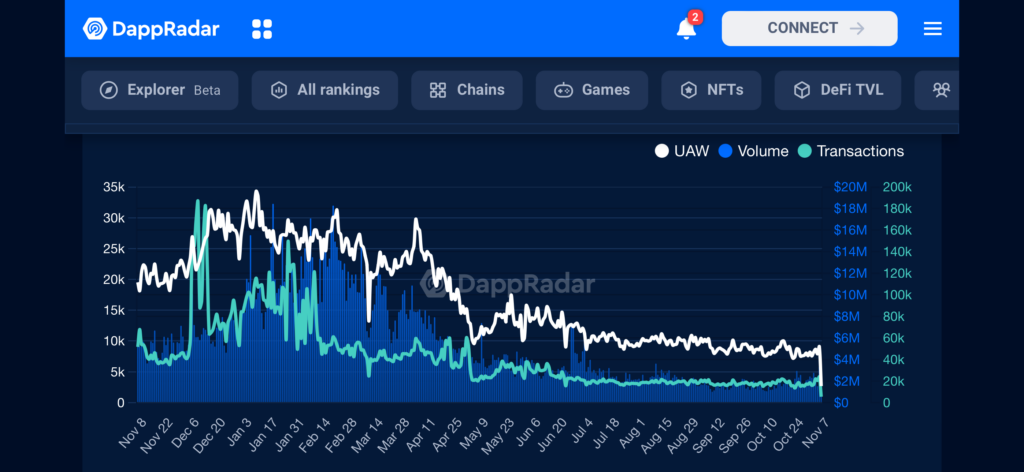1024x472 pixels.
Task: Open the four-square apps grid icon
Action: 262,29
